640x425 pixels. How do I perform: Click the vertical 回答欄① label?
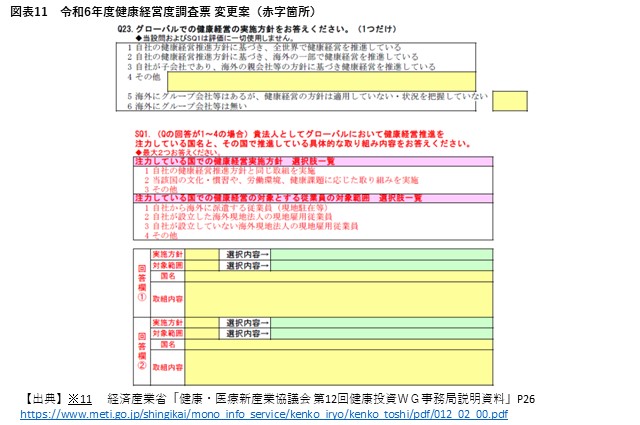tap(142, 283)
